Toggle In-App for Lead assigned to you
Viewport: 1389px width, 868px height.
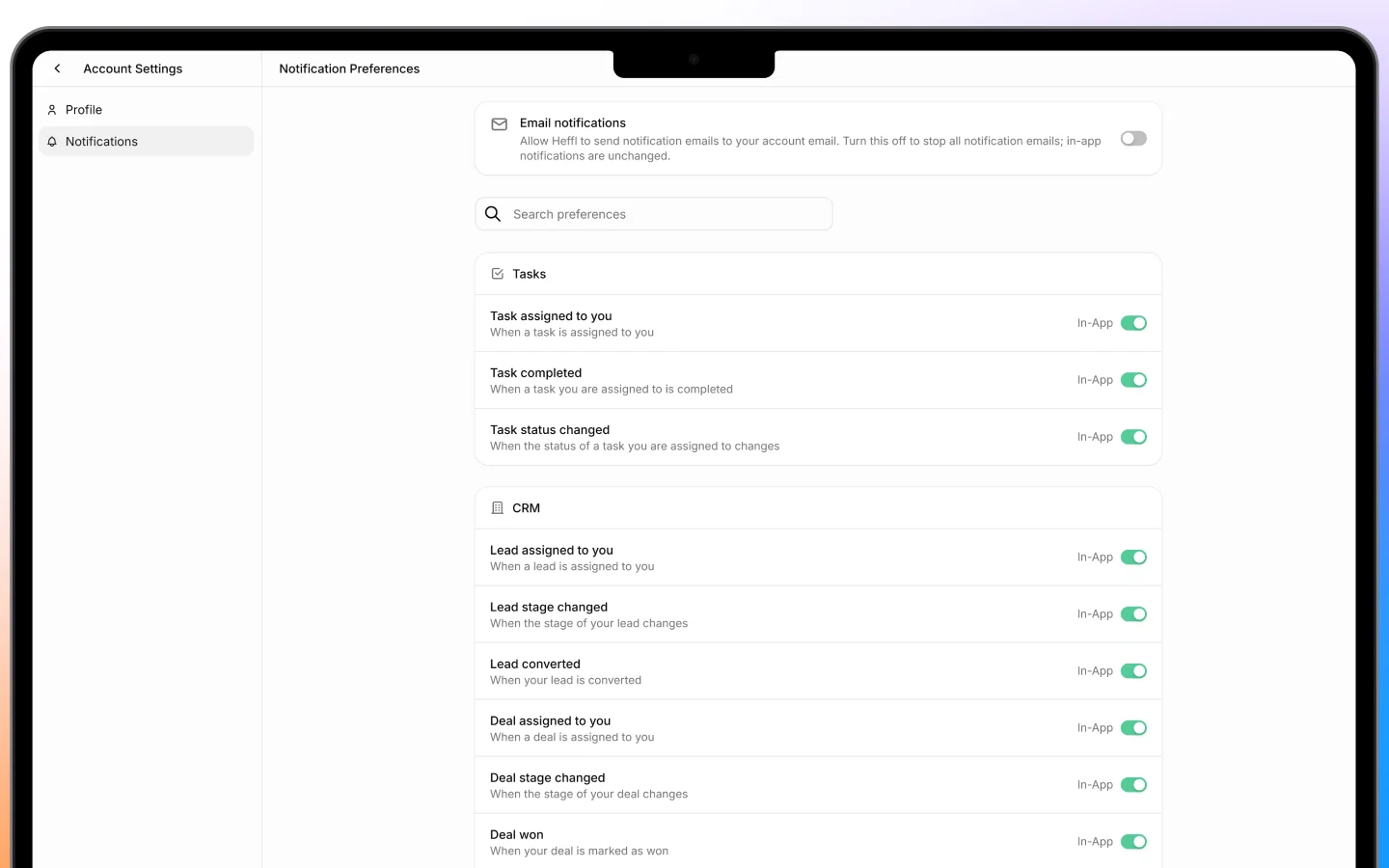(1133, 557)
